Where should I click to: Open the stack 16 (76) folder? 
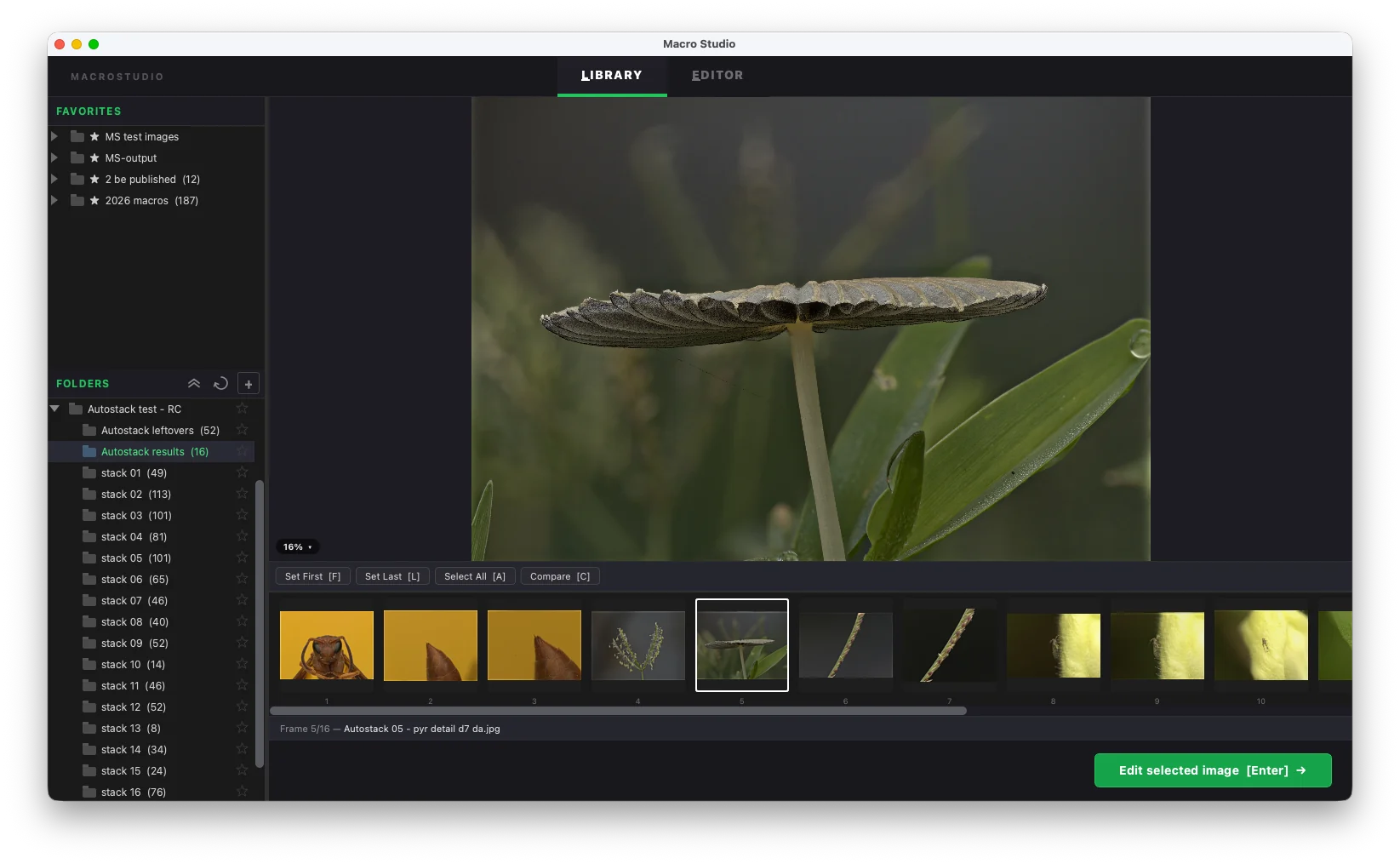[151, 792]
